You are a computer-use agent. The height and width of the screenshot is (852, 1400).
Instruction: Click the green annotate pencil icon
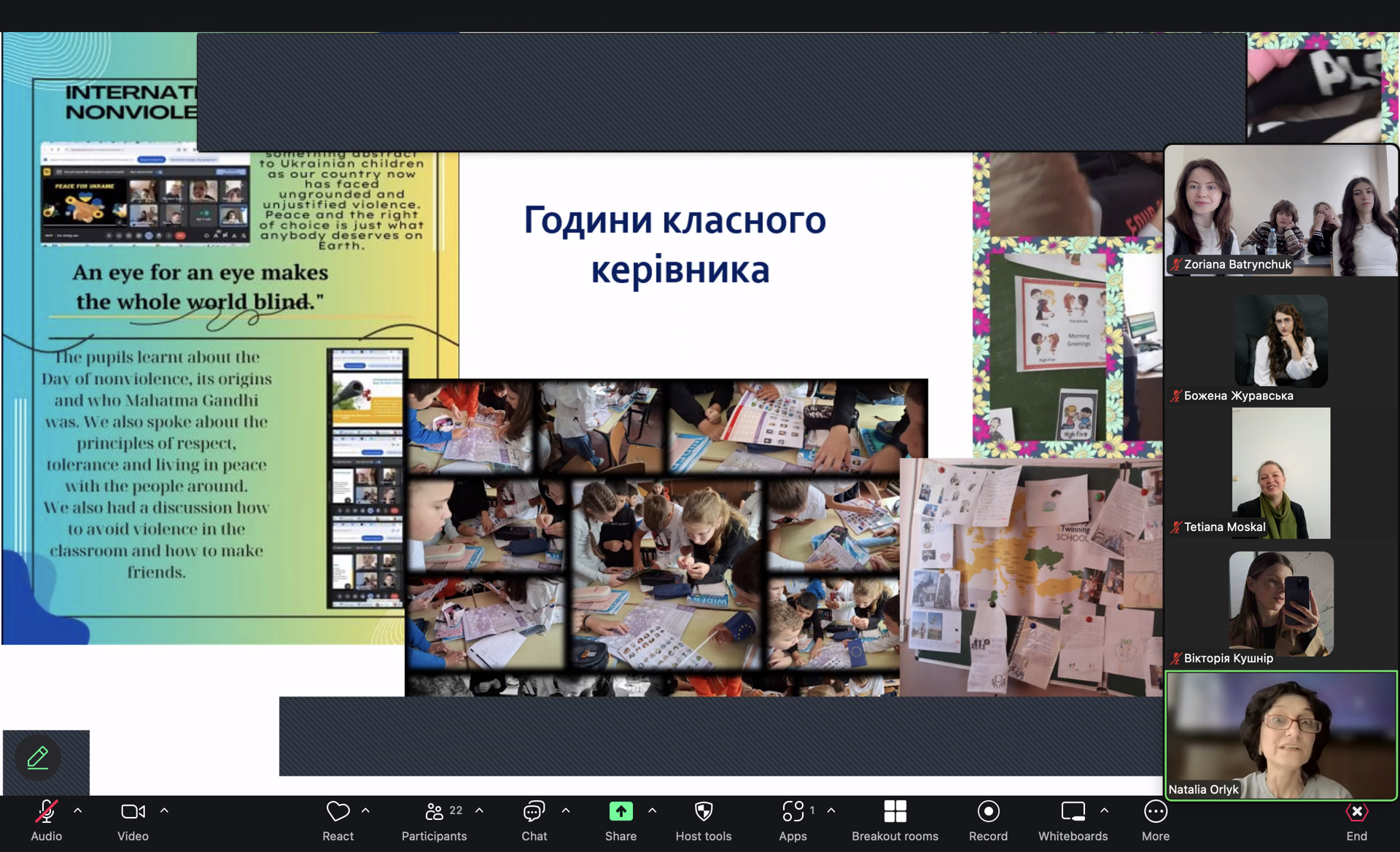pyautogui.click(x=38, y=758)
